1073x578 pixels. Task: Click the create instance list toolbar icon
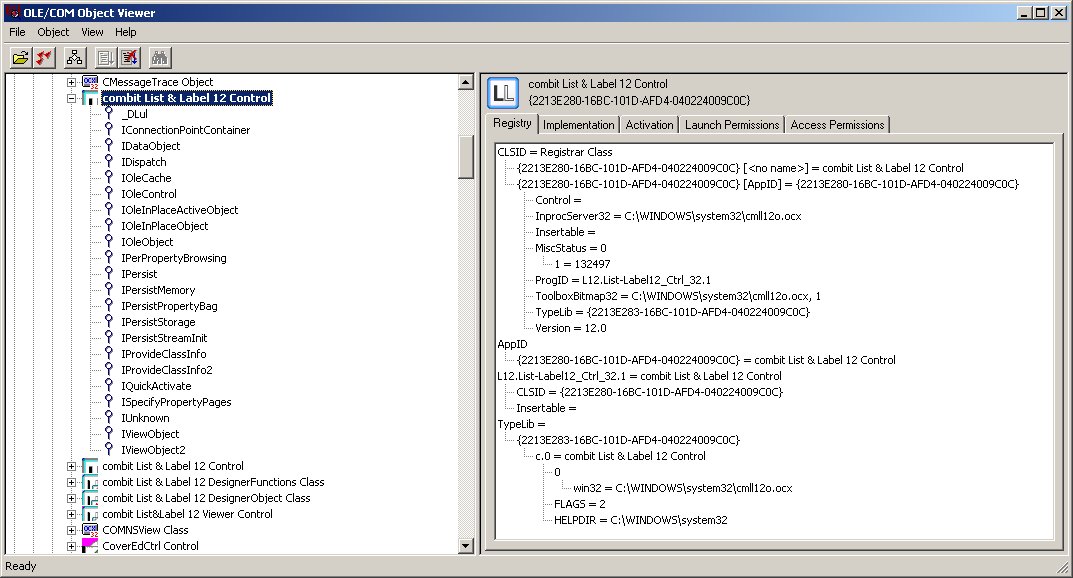pos(106,57)
